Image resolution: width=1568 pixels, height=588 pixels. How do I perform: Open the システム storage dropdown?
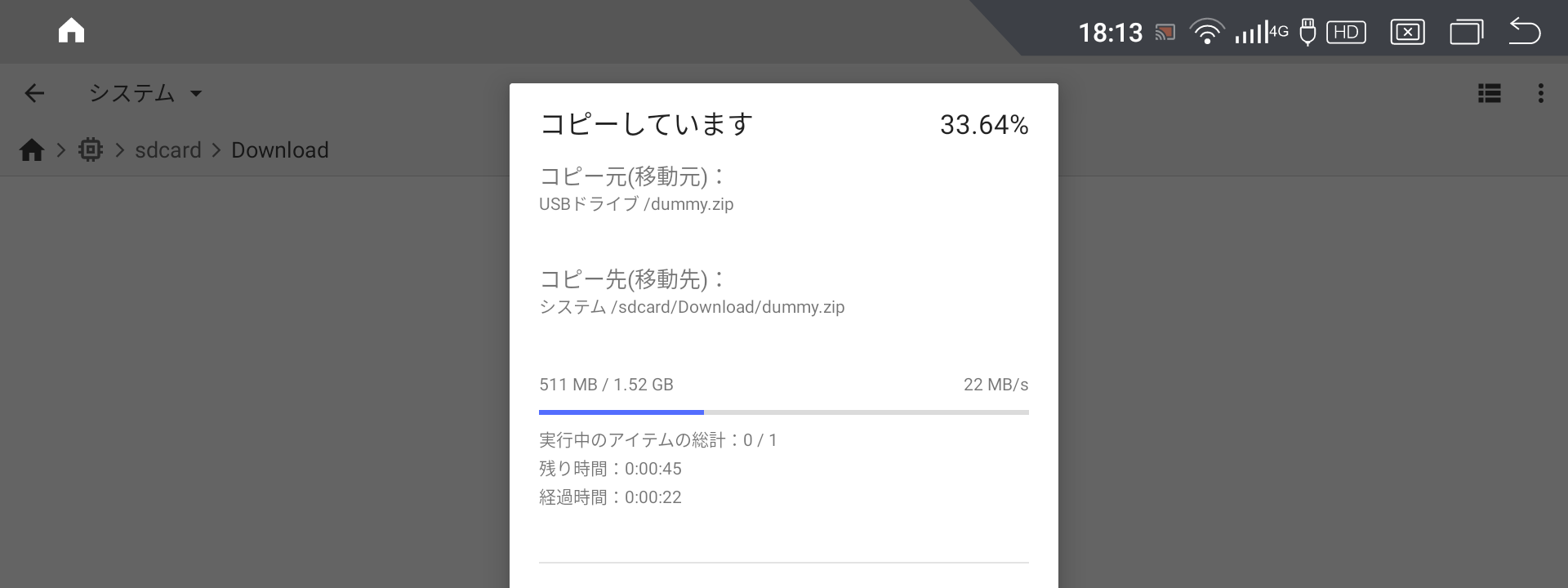145,93
